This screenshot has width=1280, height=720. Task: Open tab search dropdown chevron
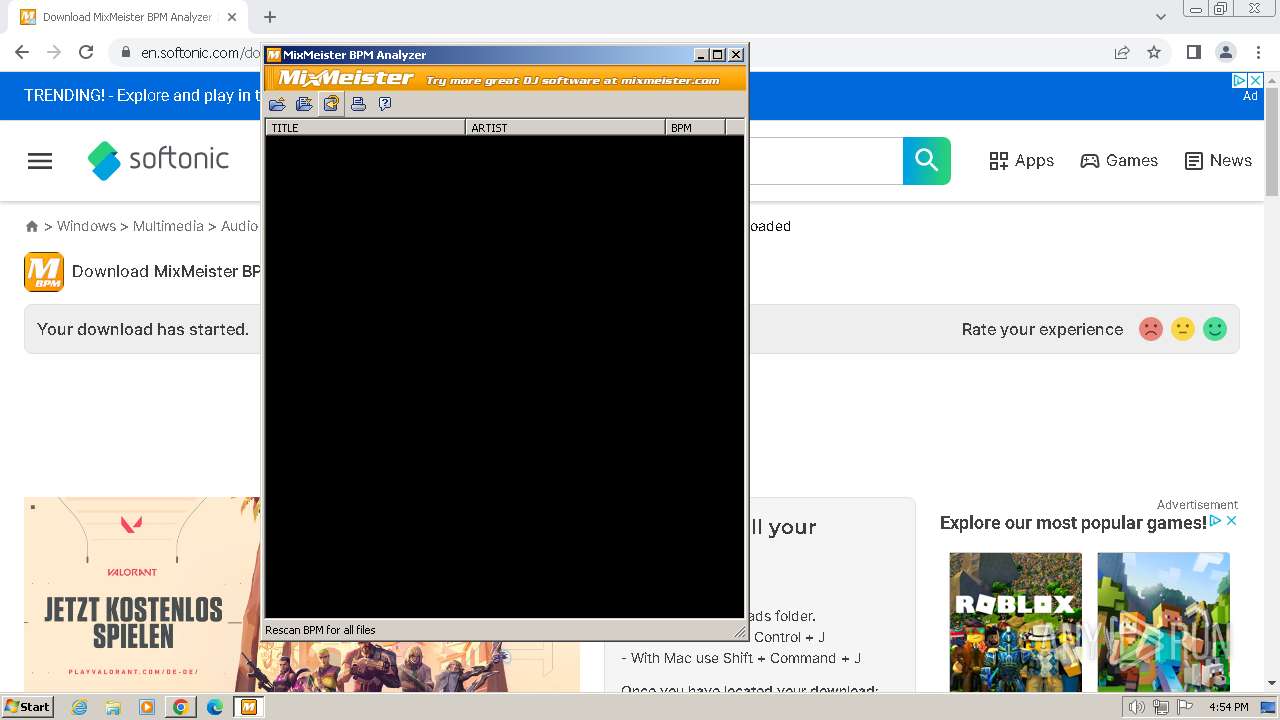click(x=1160, y=17)
